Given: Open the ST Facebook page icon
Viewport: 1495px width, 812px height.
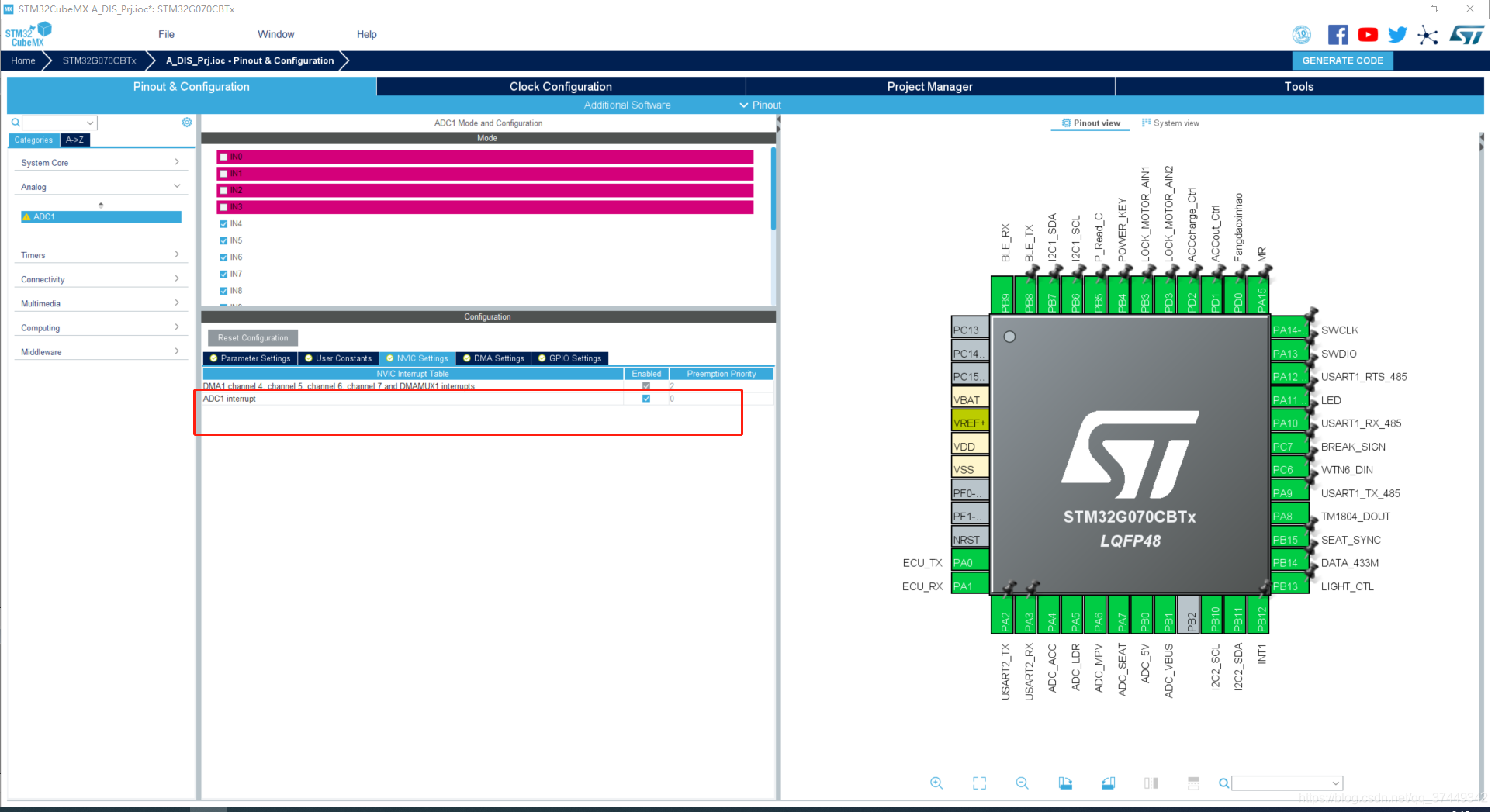Looking at the screenshot, I should [x=1338, y=35].
